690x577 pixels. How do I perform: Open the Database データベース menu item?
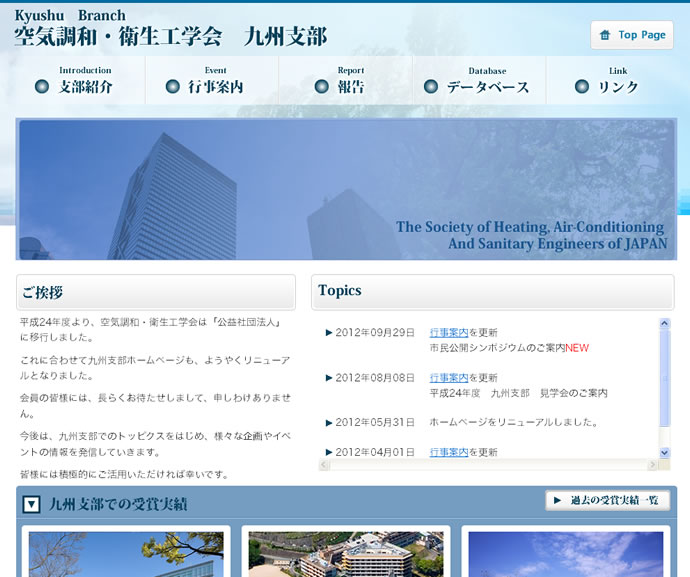tap(479, 80)
